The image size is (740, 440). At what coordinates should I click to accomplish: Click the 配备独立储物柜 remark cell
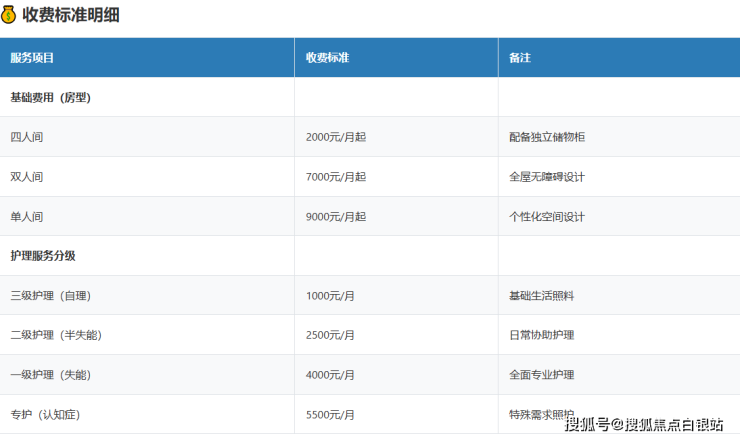tap(546, 137)
